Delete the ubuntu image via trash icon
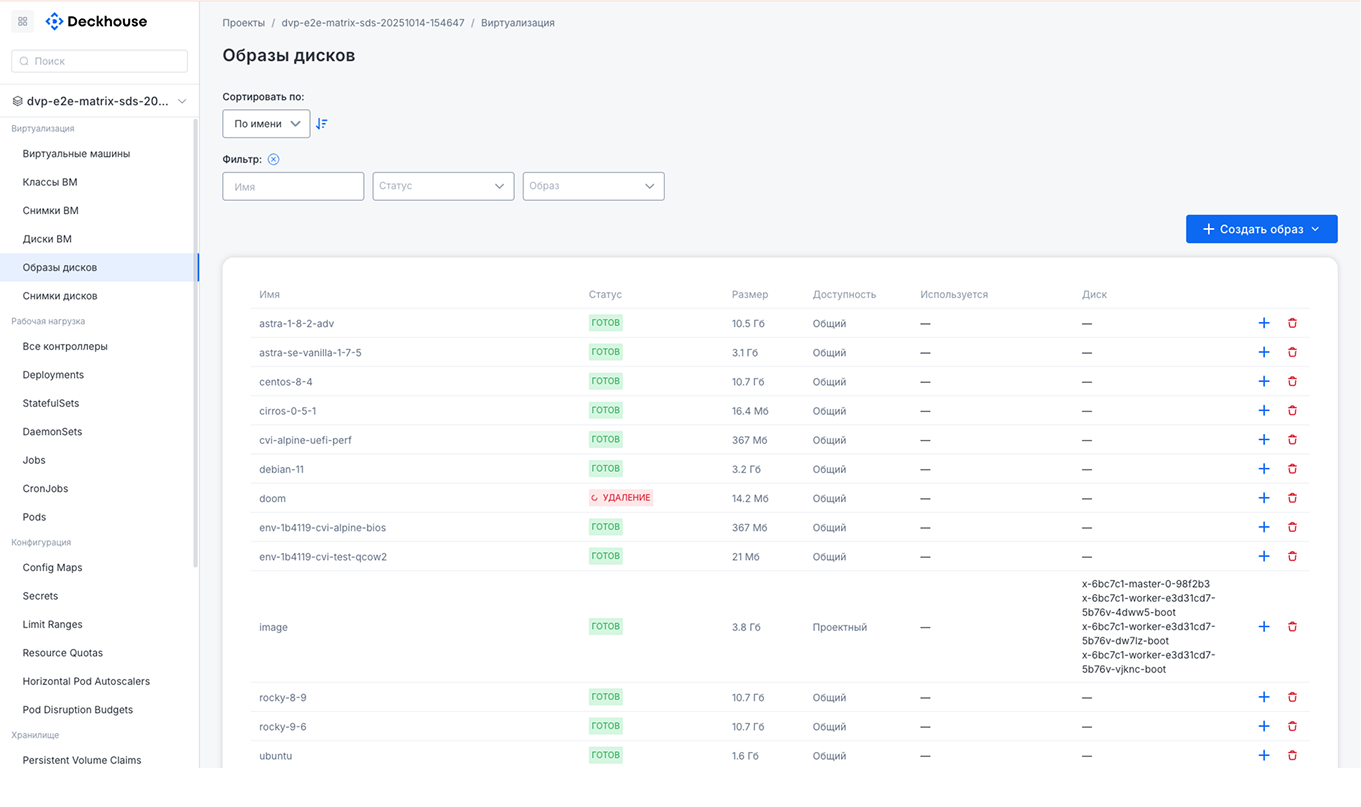The width and height of the screenshot is (1361, 807). (1292, 756)
